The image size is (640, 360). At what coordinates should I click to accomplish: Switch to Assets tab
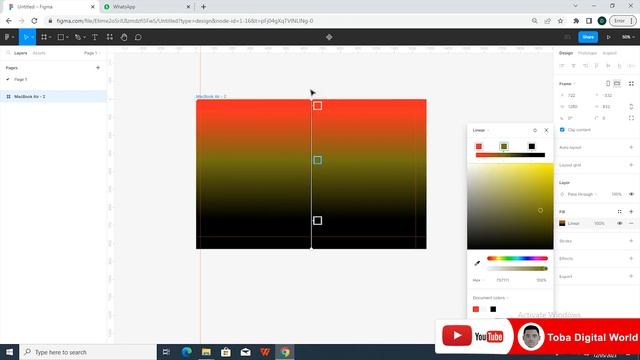39,53
